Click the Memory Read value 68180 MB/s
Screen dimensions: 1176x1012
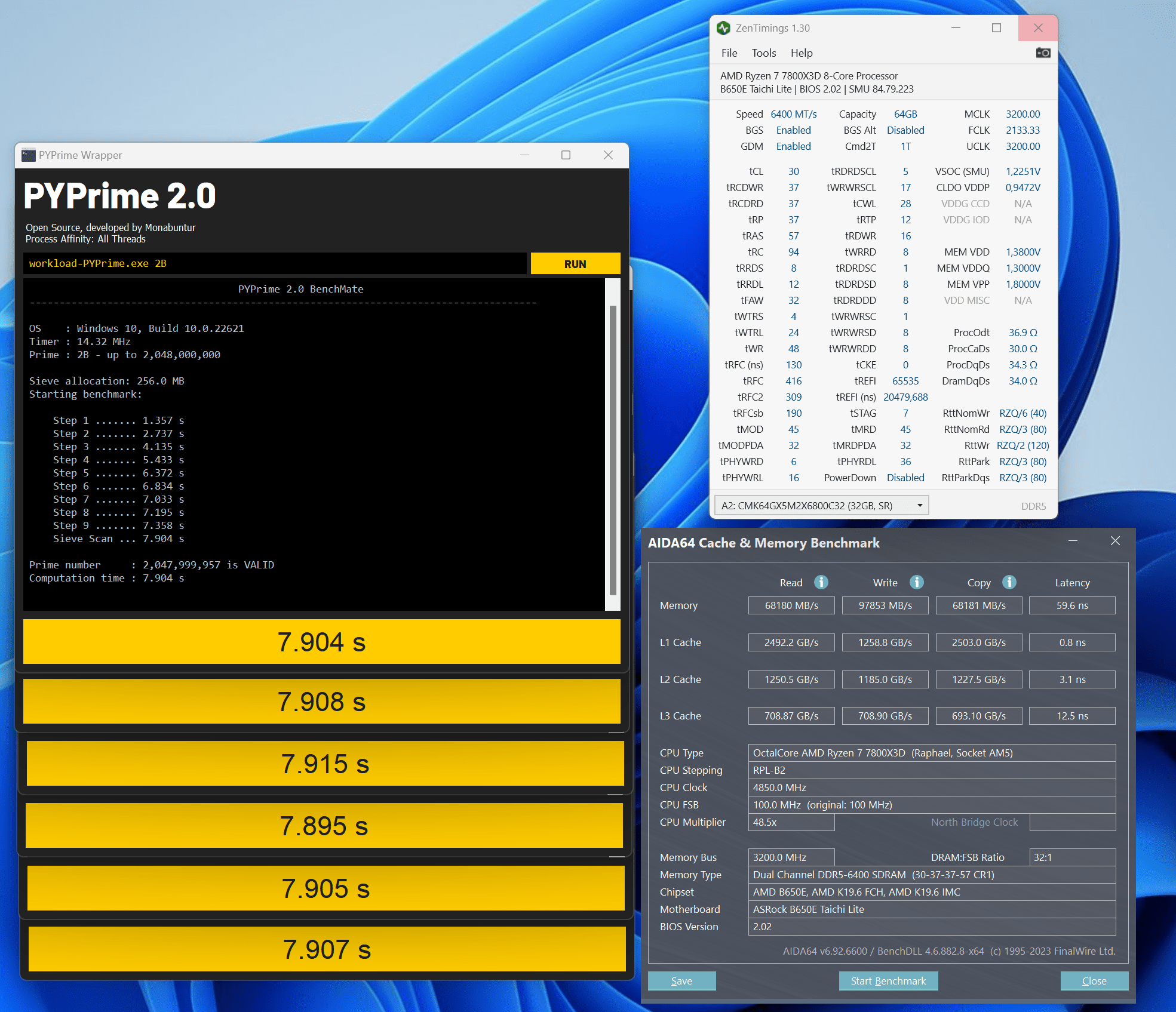pyautogui.click(x=791, y=605)
